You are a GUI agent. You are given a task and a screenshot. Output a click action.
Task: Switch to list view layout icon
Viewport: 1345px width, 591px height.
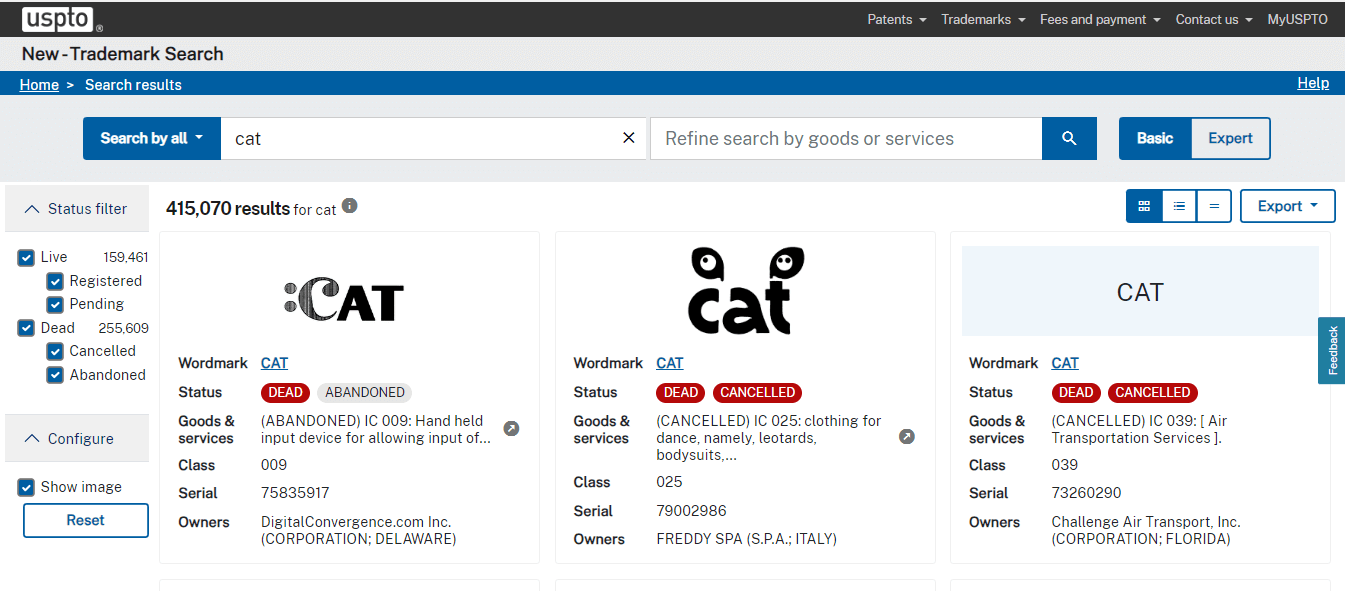1179,206
